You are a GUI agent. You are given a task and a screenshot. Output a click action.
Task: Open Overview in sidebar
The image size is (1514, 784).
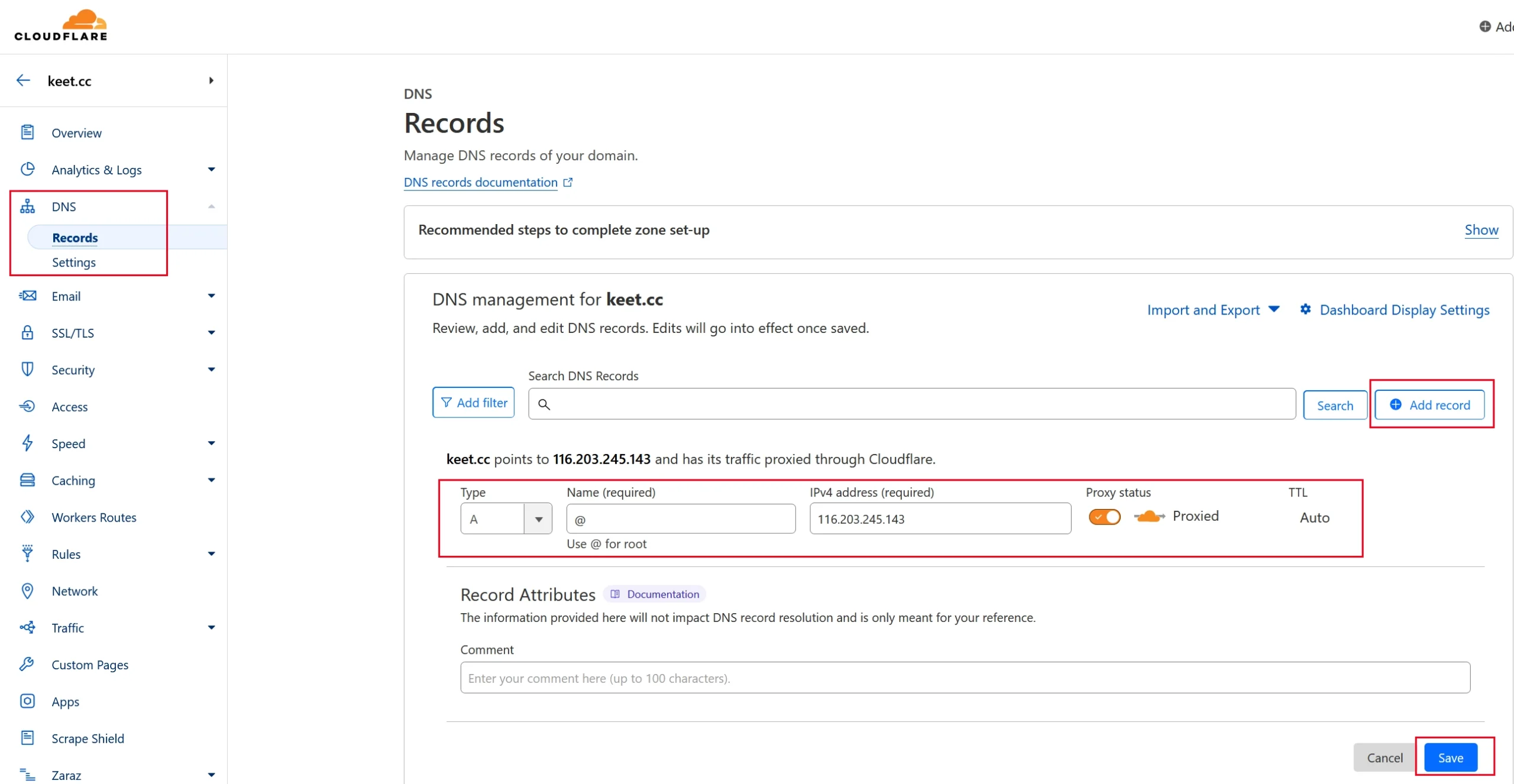pos(76,133)
